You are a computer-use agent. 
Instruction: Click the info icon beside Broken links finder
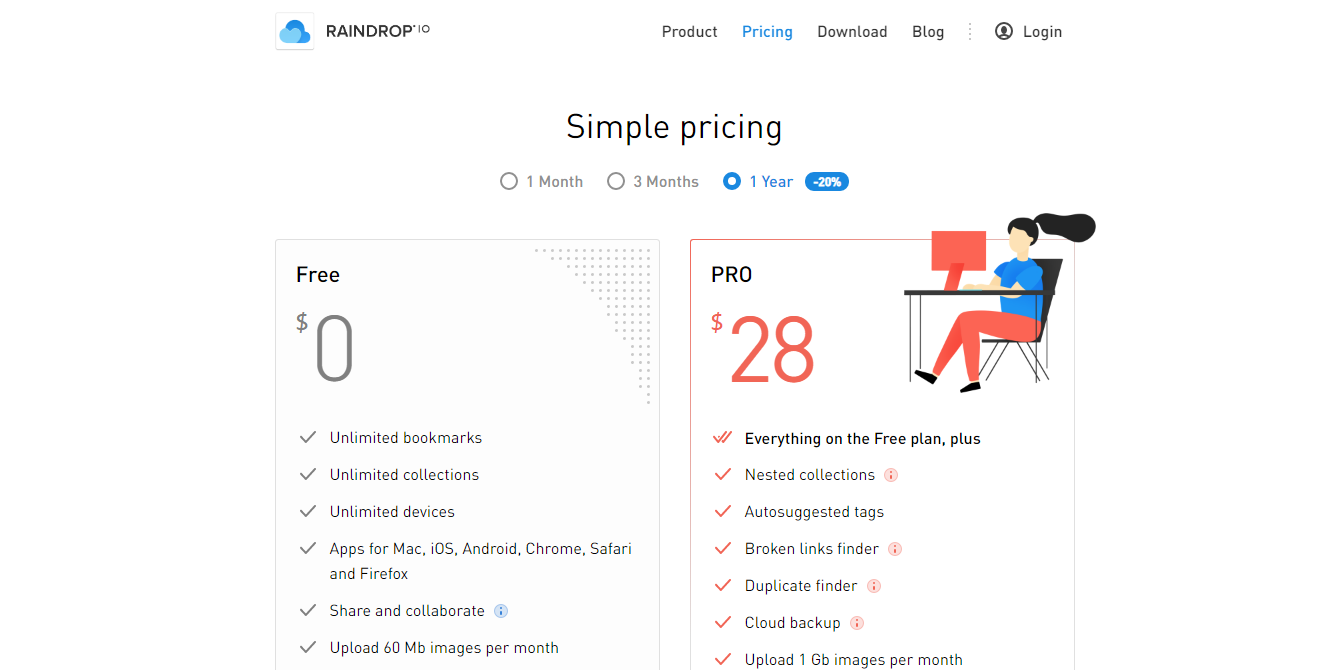coord(895,549)
